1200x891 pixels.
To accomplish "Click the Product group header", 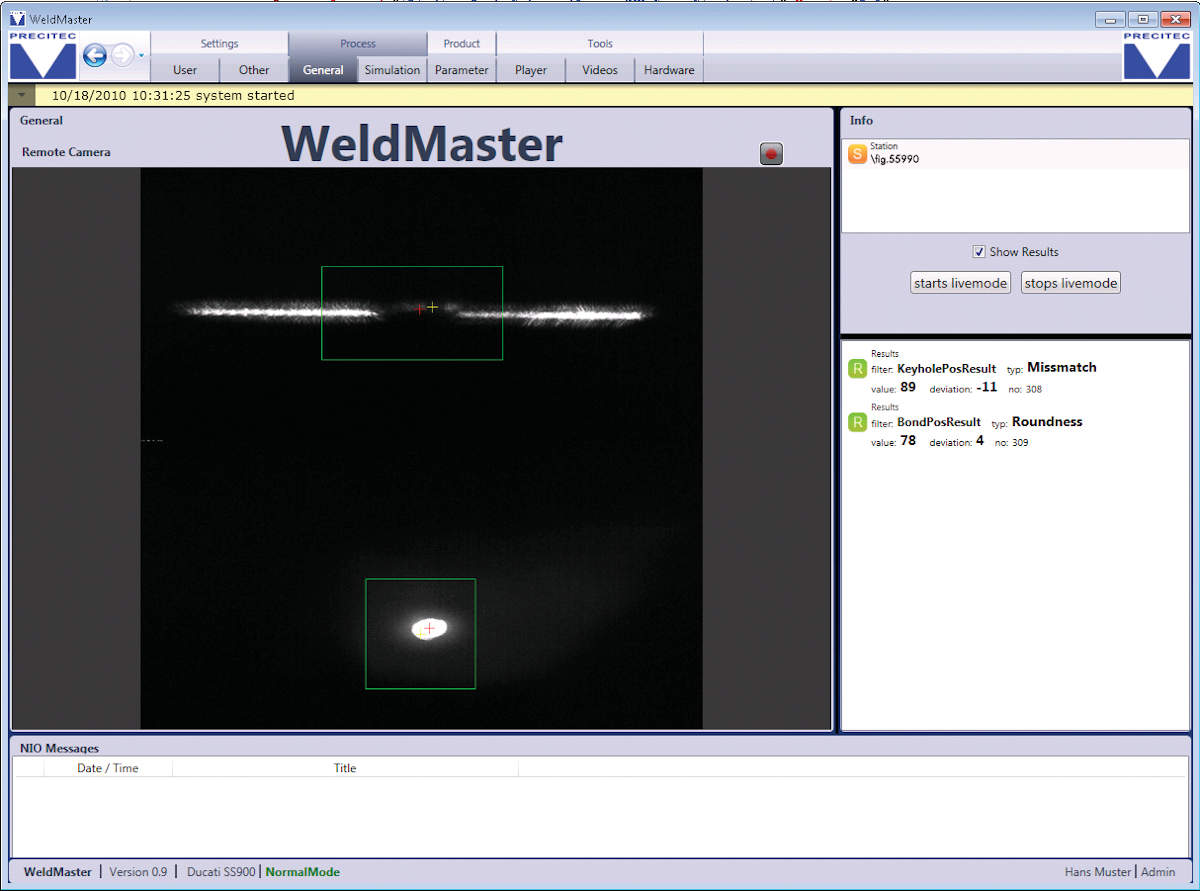I will pyautogui.click(x=461, y=44).
